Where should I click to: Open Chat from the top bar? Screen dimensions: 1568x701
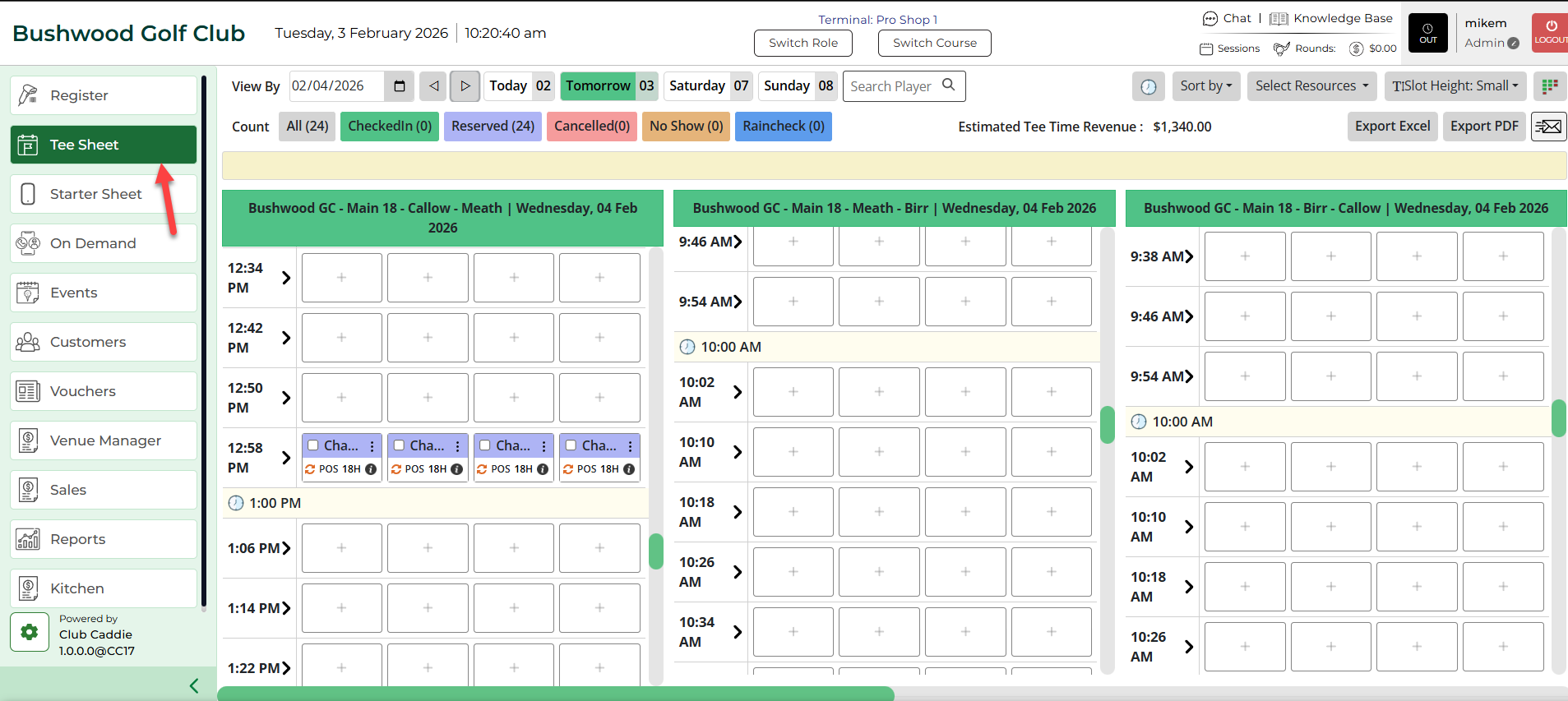[1227, 18]
